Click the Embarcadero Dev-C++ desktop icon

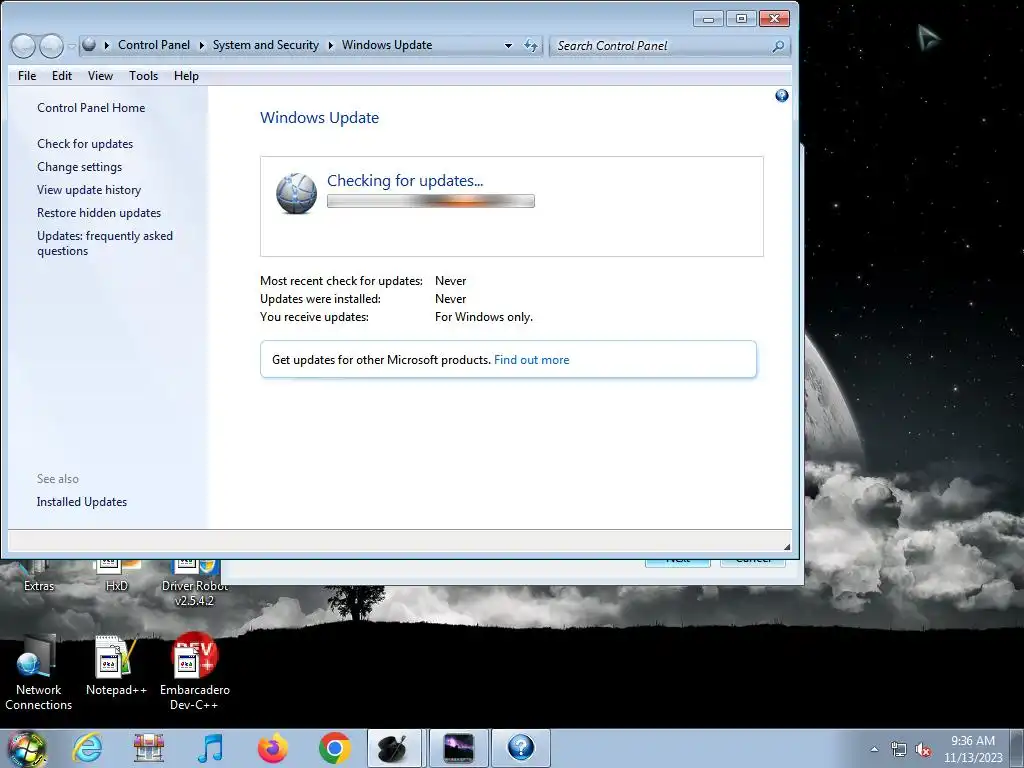[x=195, y=673]
